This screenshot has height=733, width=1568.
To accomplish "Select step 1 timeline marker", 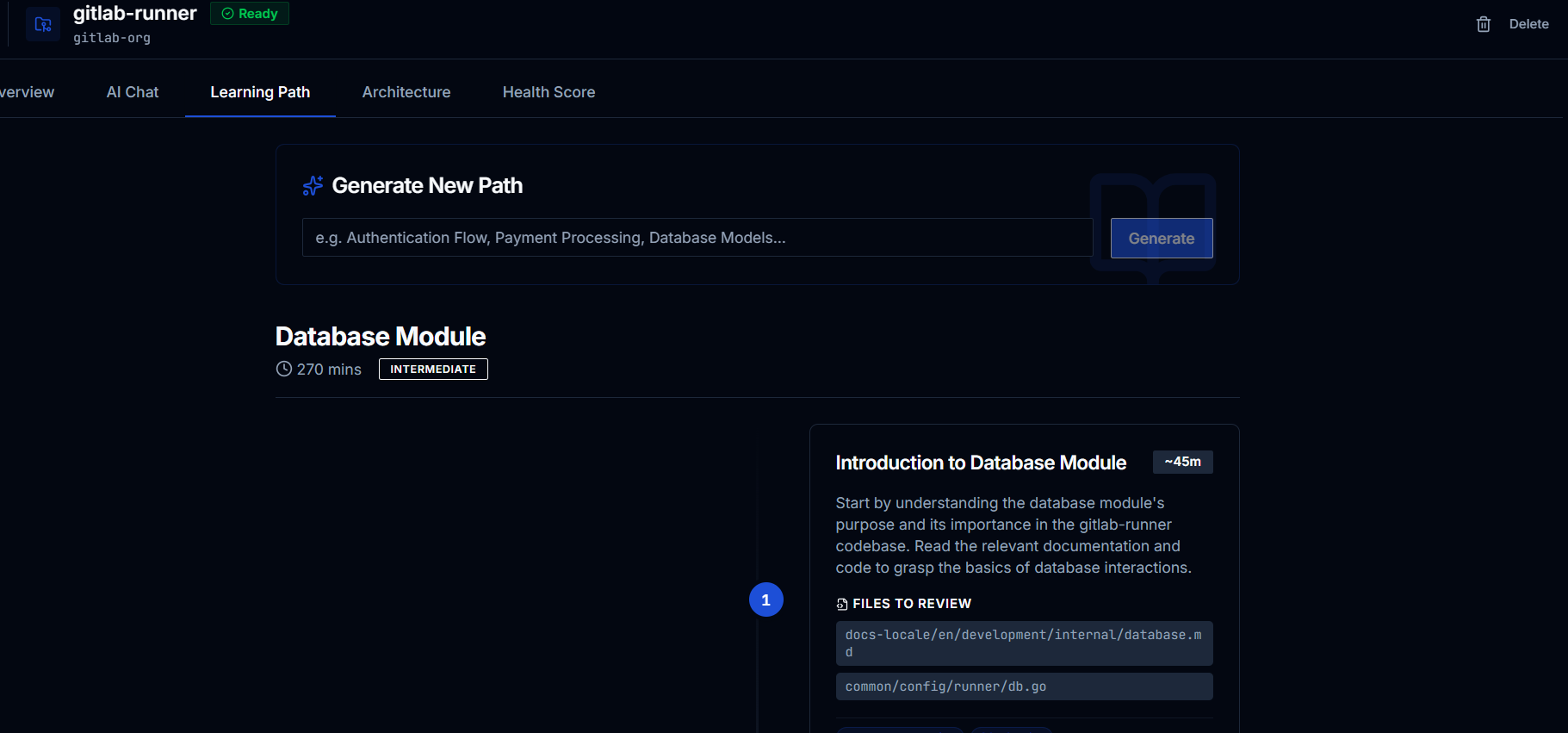I will point(766,599).
